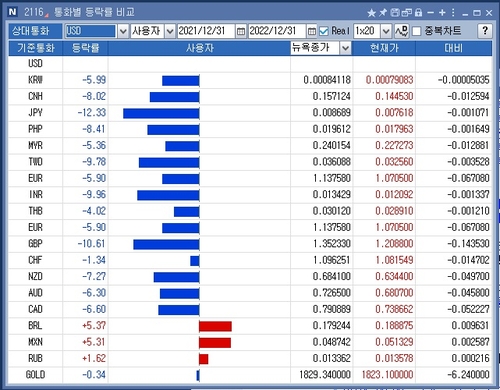Screen dimensions: 500x390
Task: Select the CAD currency row
Action: (250, 310)
